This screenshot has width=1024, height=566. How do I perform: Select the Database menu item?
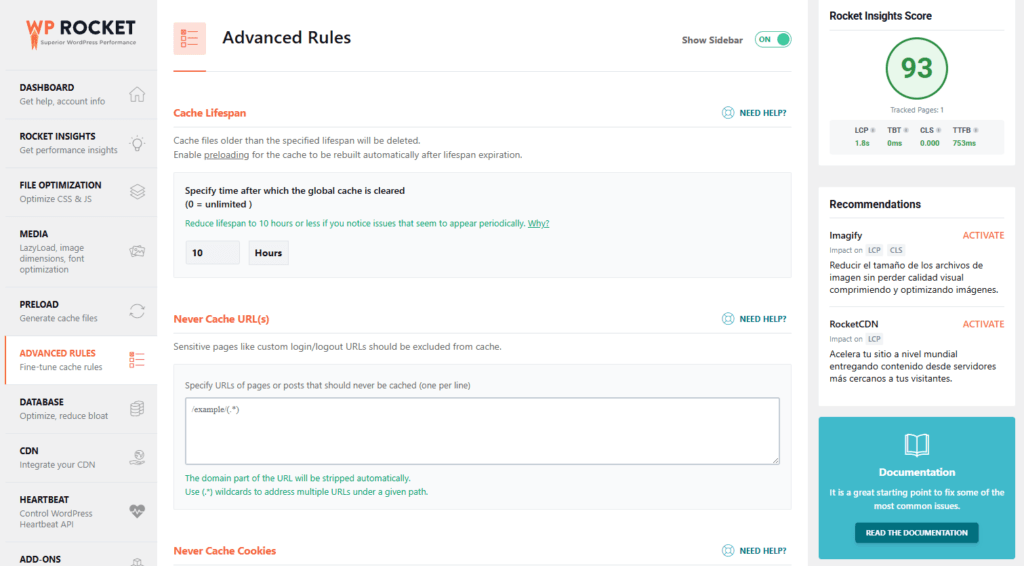pos(81,409)
